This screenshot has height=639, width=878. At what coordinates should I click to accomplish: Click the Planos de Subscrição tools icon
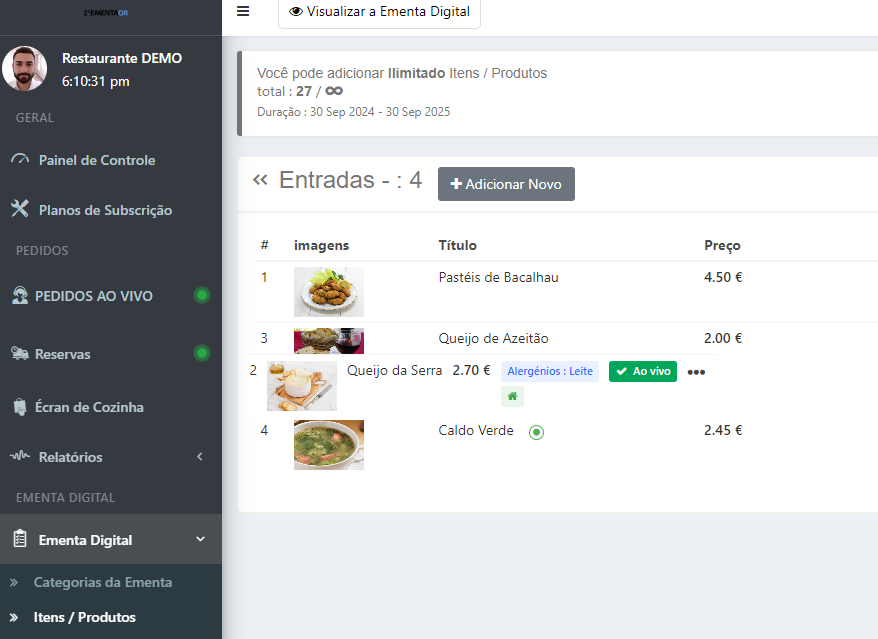pos(20,209)
